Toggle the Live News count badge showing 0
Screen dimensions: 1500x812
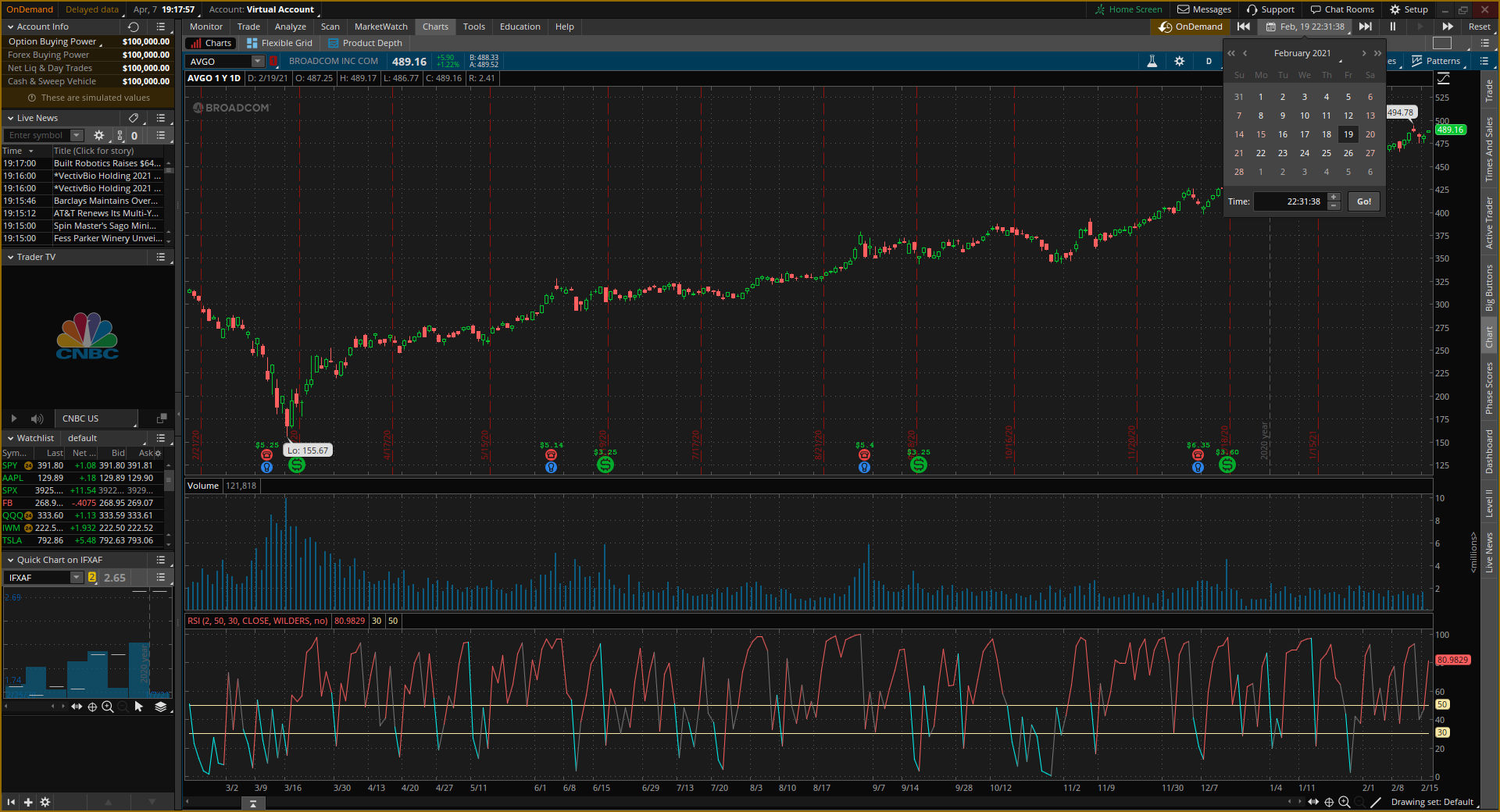pos(134,135)
